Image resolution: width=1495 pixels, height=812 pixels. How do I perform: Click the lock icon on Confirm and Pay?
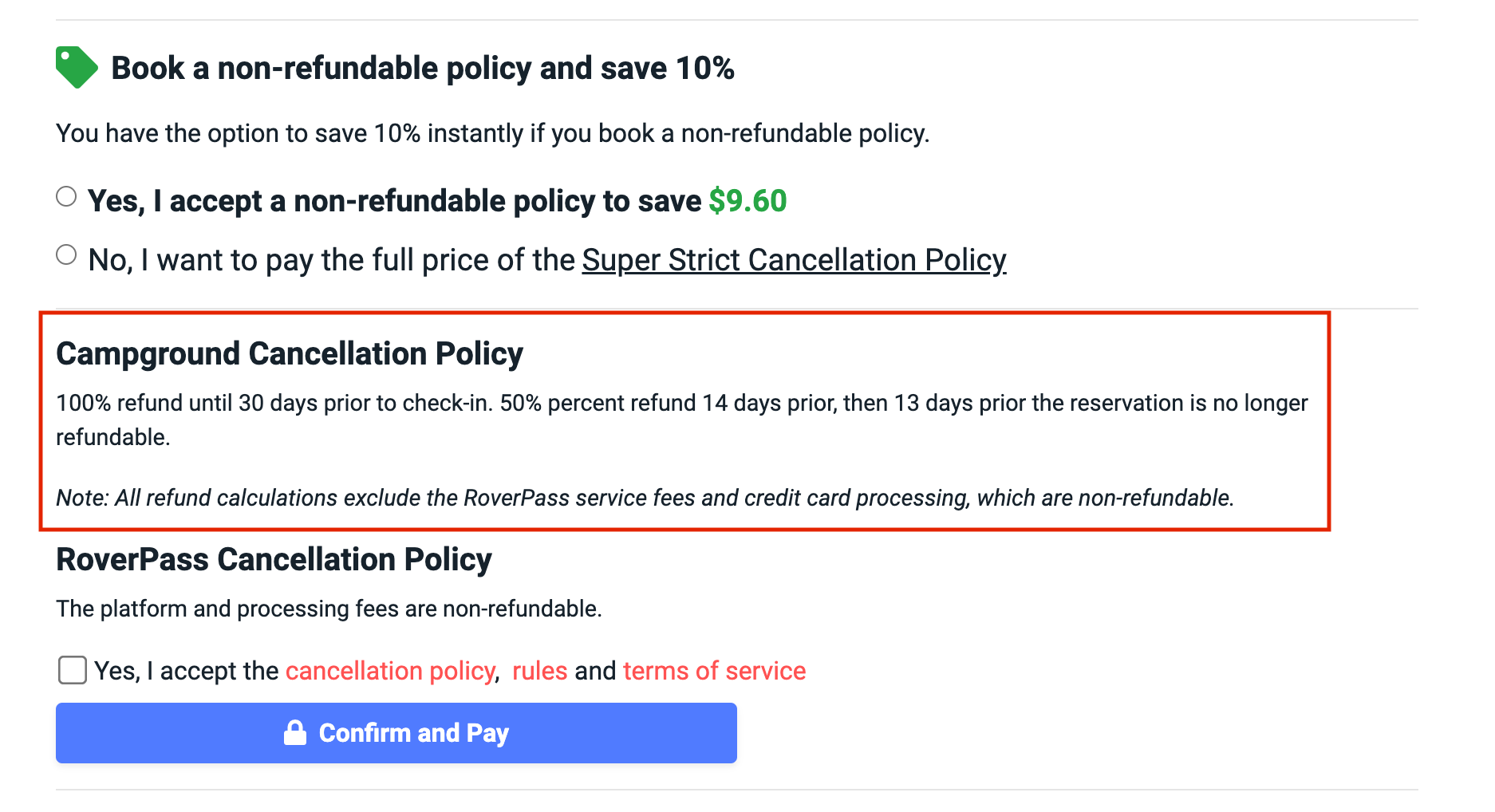[295, 732]
